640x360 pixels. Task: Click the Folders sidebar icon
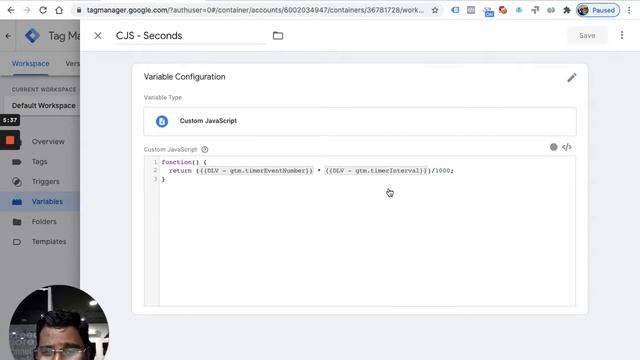tap(17, 222)
